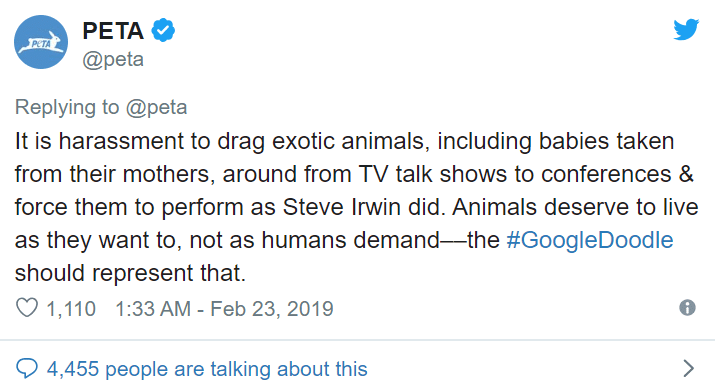This screenshot has width=715, height=384.
Task: Open the 1:33 AM - Feb 23, 2019 timestamp
Action: [x=224, y=309]
